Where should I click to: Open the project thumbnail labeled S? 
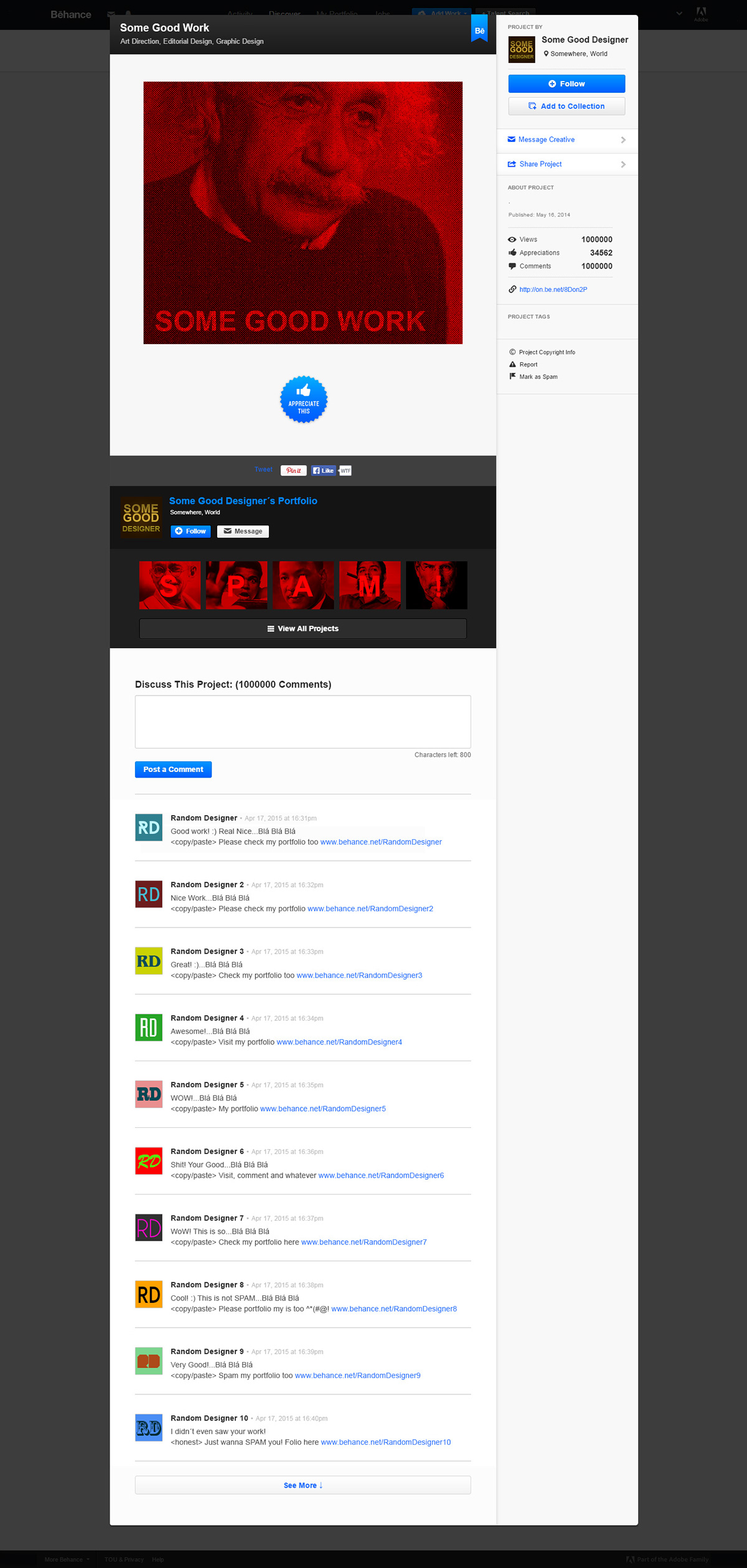[170, 585]
